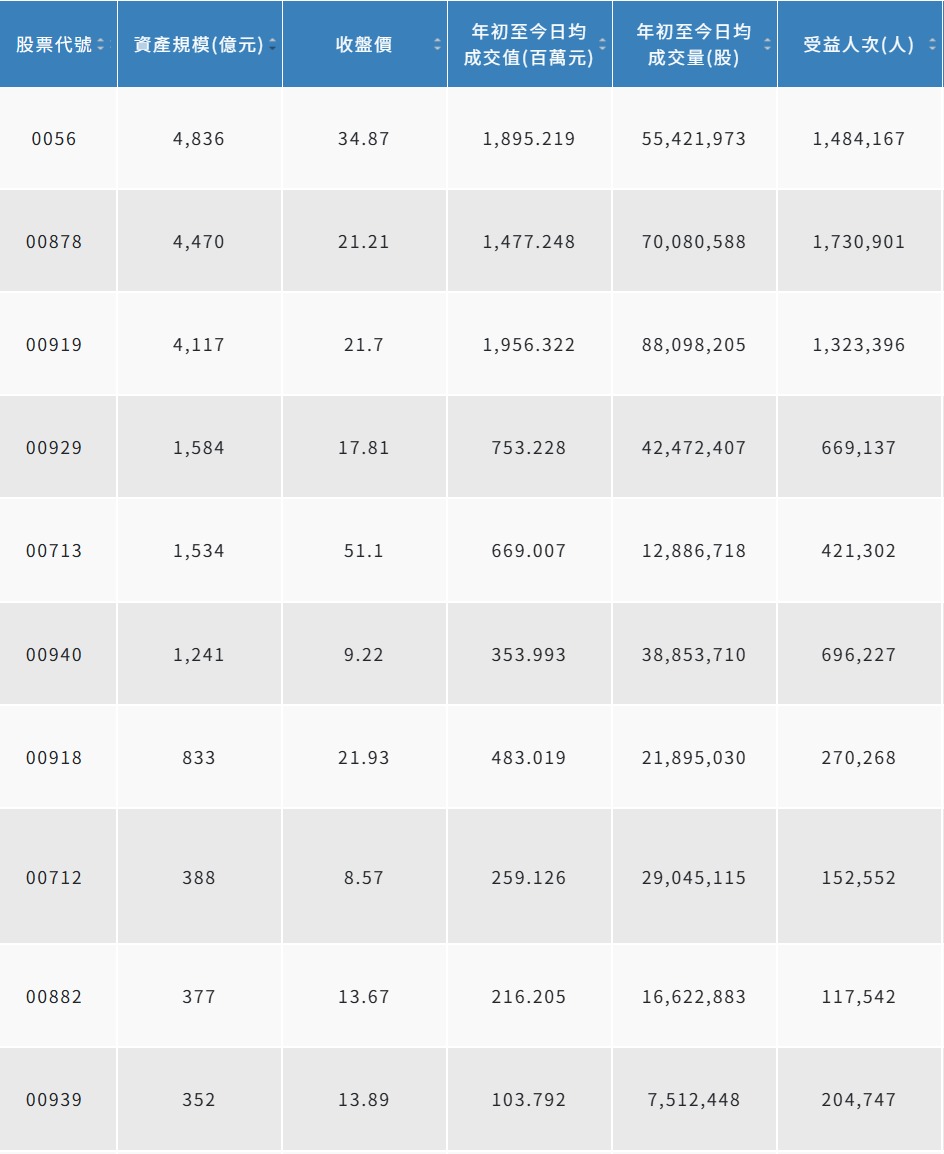944x1154 pixels.
Task: Click closing price 34.87 cell
Action: pyautogui.click(x=363, y=138)
